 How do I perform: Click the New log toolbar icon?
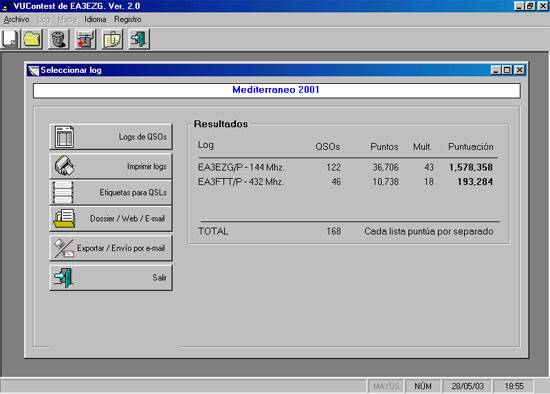click(9, 39)
